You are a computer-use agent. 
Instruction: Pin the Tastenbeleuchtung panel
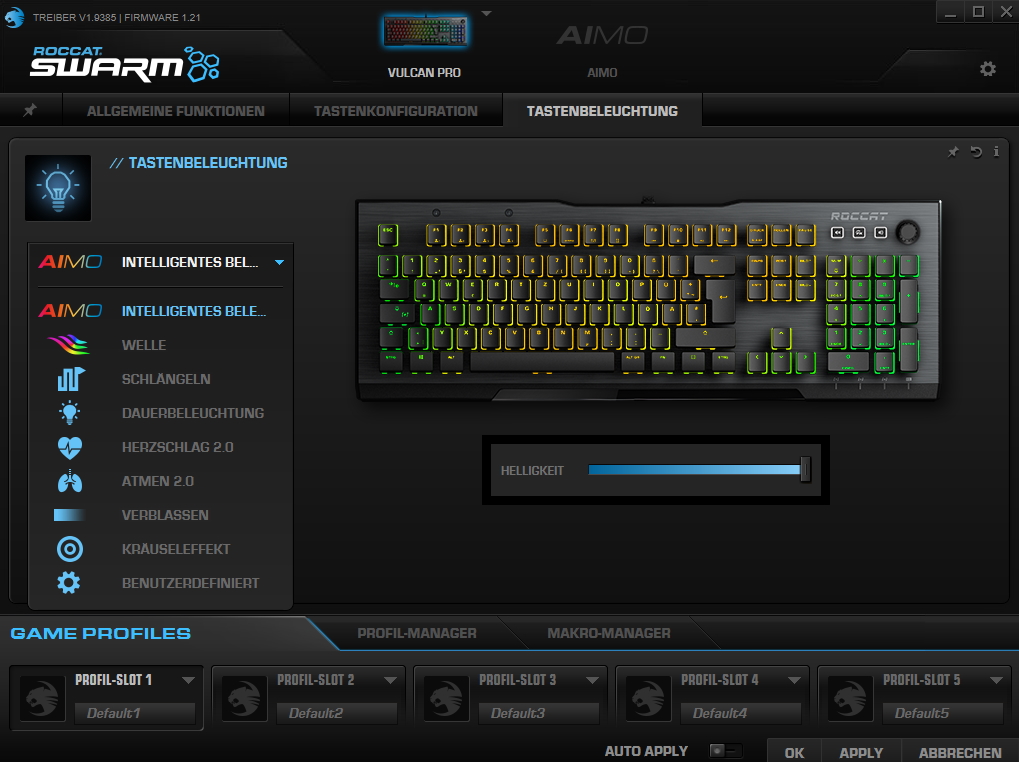tap(953, 152)
